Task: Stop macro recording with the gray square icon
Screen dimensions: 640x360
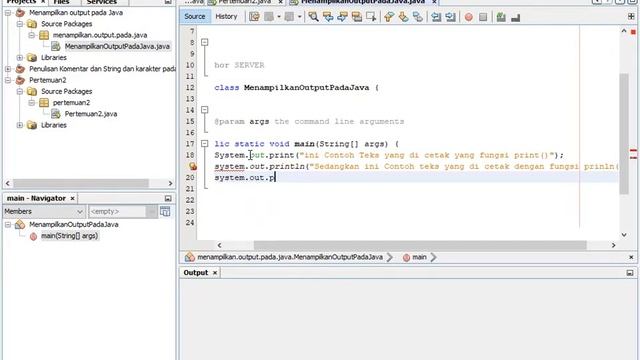Action: click(483, 17)
